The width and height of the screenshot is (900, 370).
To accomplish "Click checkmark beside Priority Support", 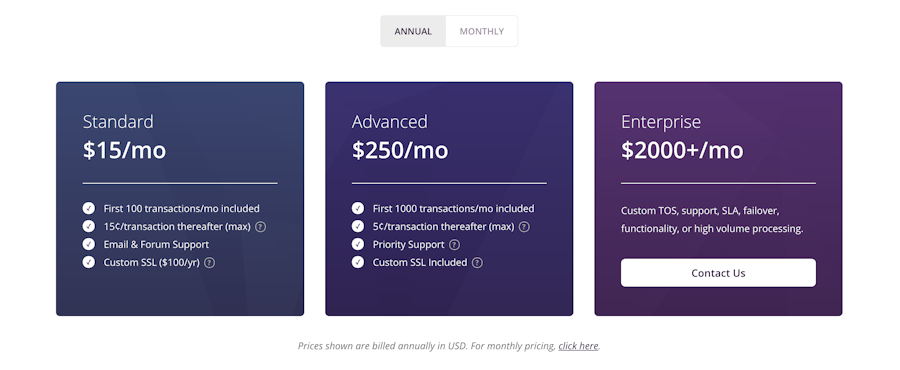I will click(x=358, y=244).
